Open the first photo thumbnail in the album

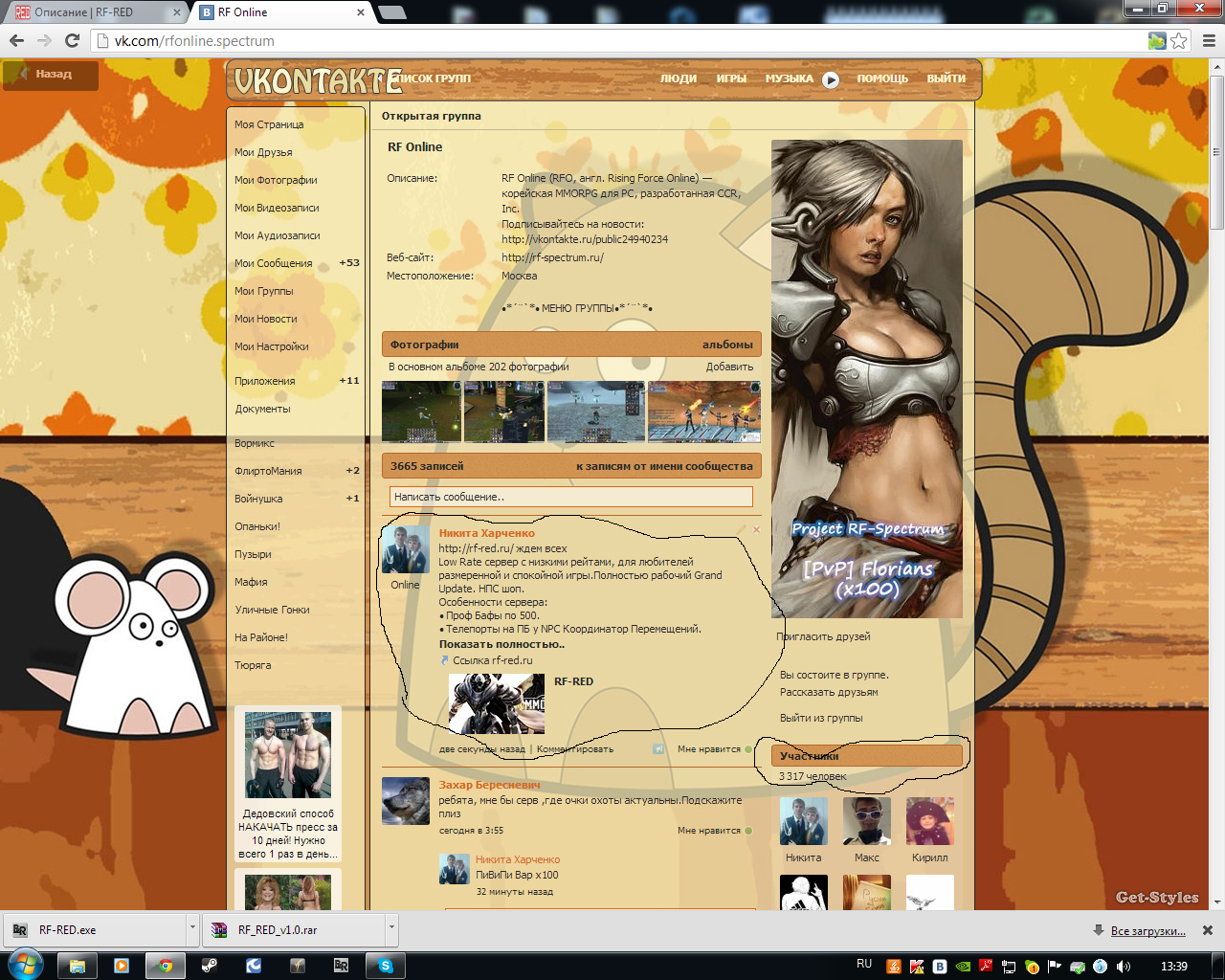(x=421, y=412)
